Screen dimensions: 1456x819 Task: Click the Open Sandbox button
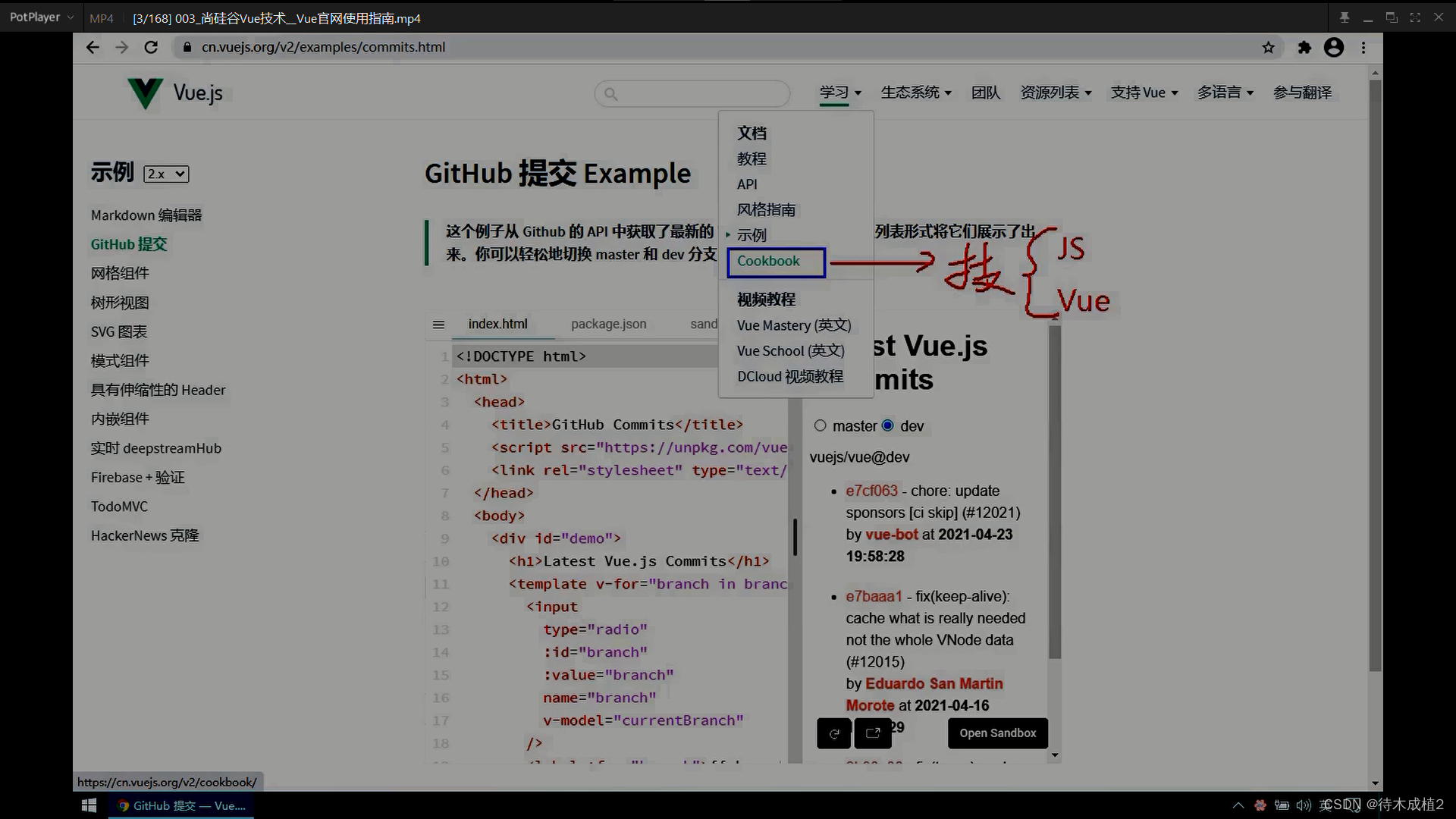[x=998, y=732]
